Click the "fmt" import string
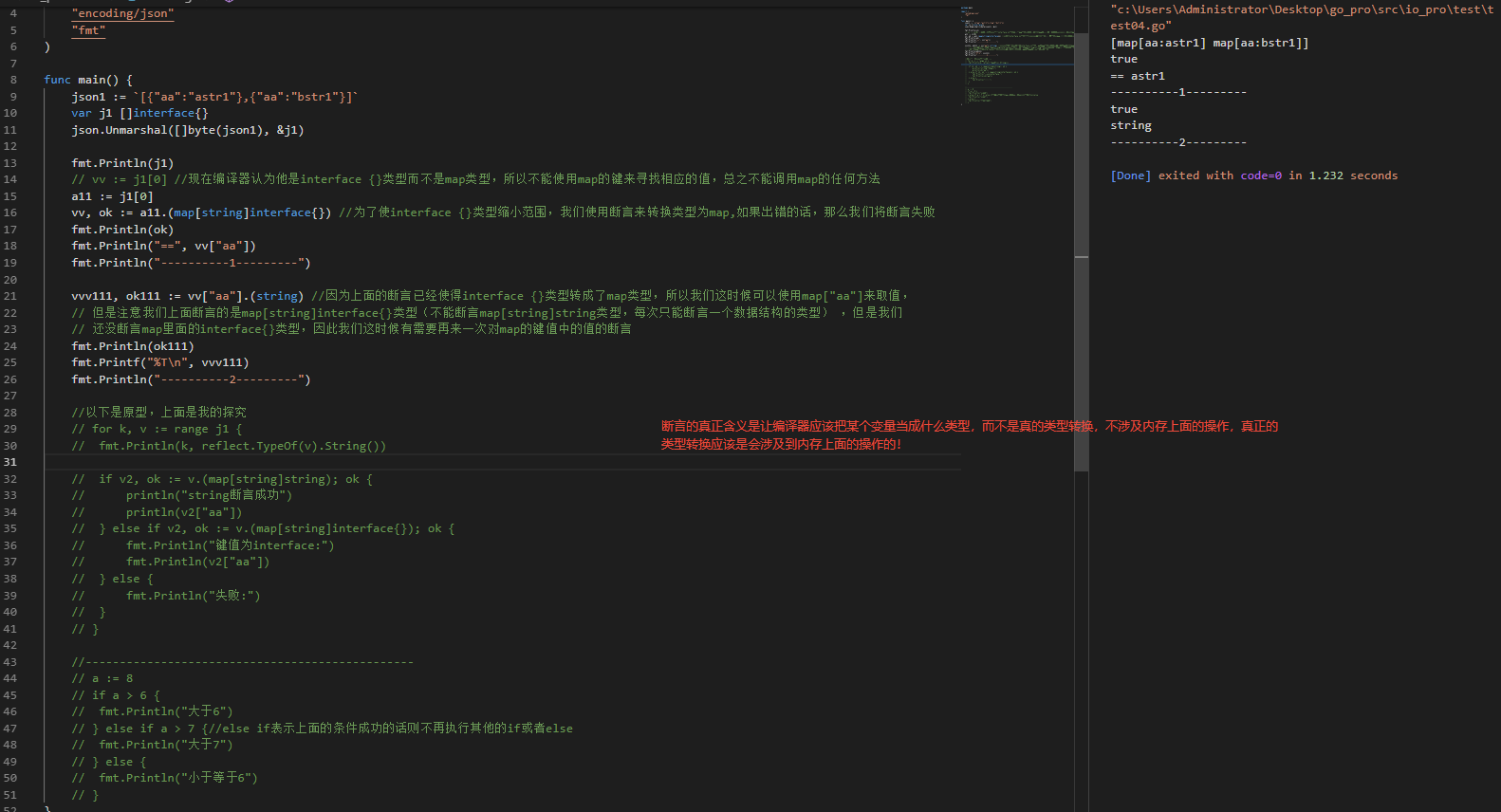 [x=88, y=30]
